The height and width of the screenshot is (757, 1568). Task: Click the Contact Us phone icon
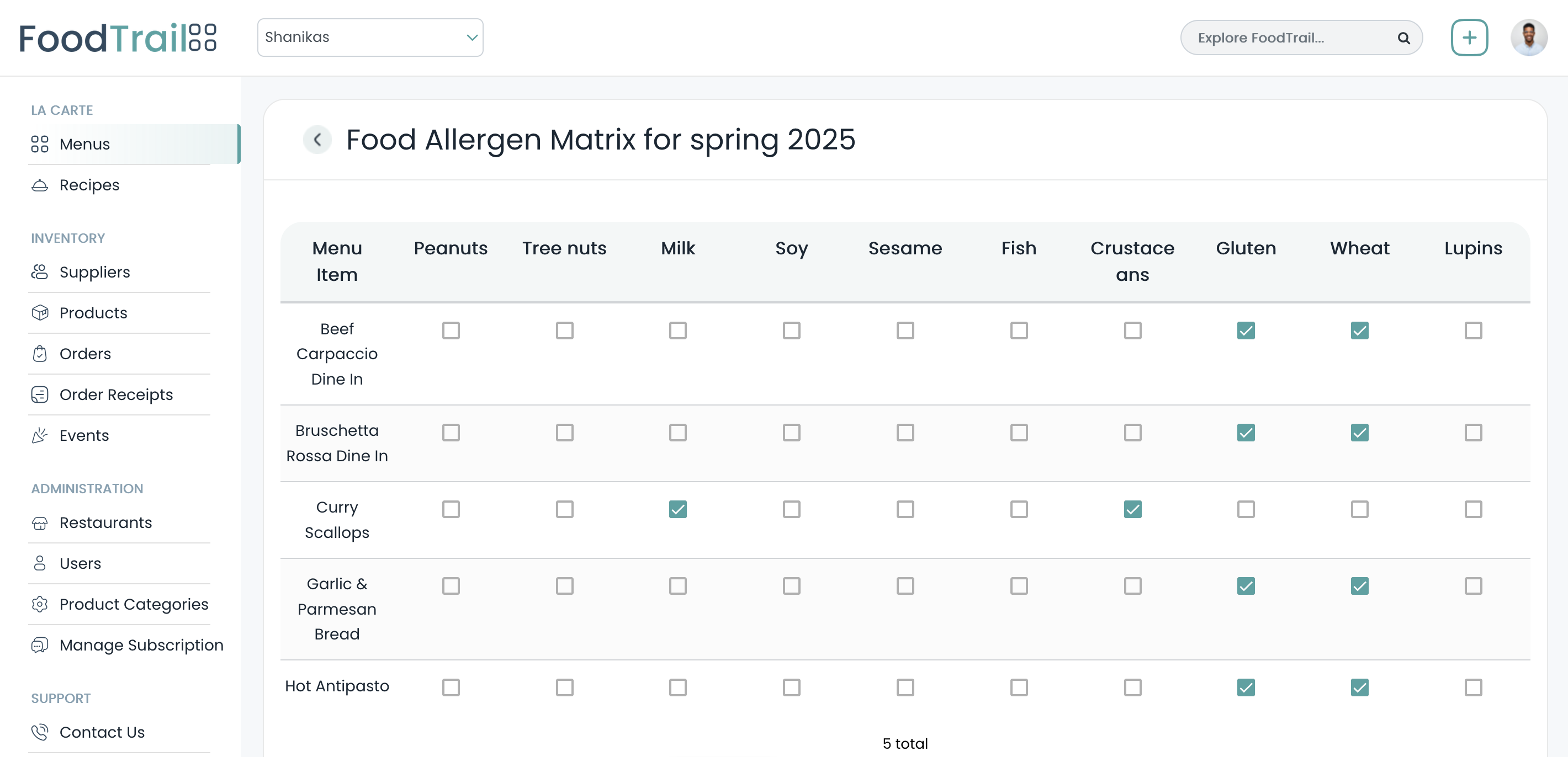point(40,732)
